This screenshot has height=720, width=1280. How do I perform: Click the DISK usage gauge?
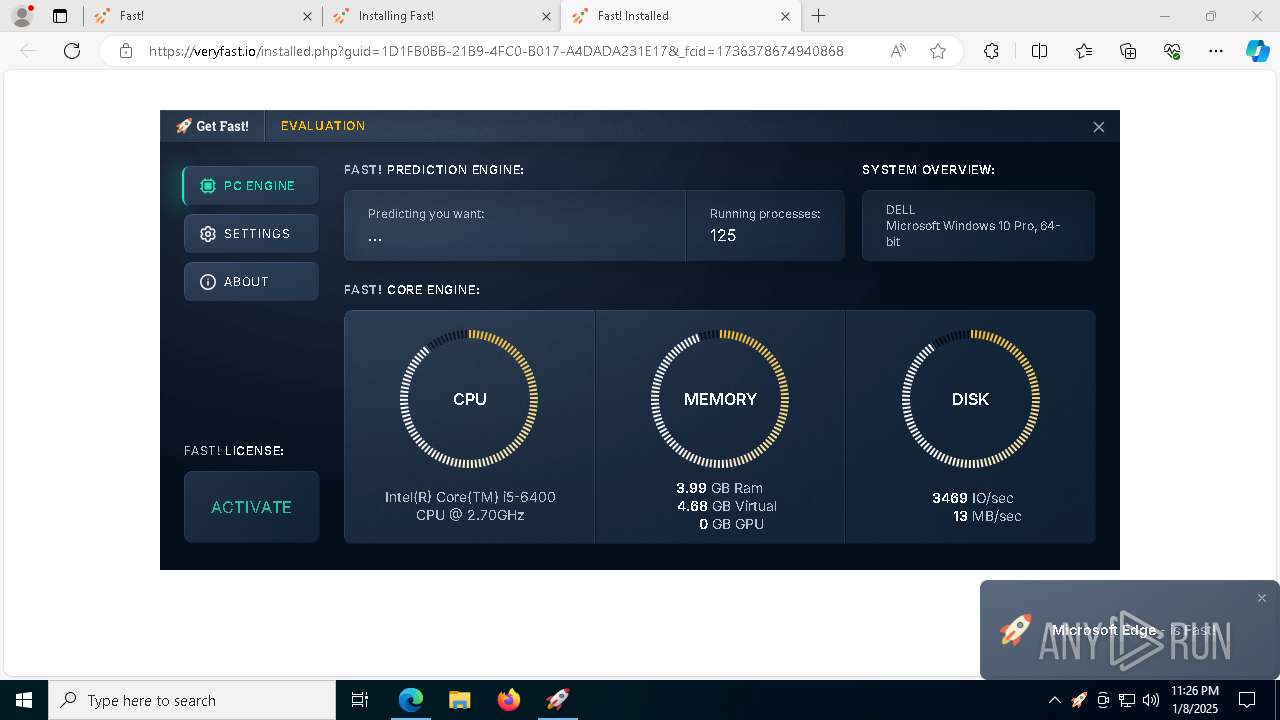pyautogui.click(x=970, y=399)
